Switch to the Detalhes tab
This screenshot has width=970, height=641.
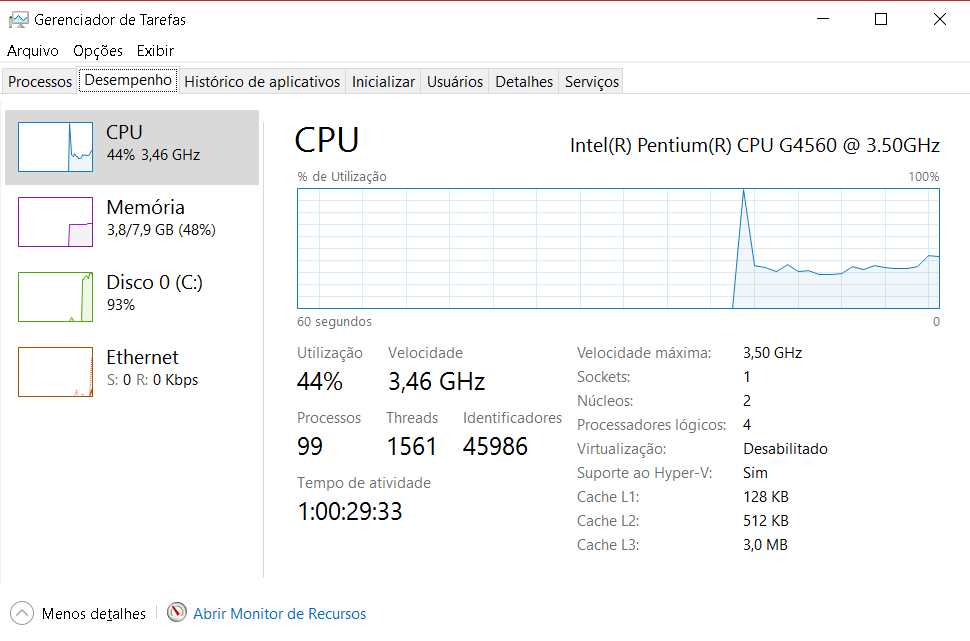coord(524,82)
